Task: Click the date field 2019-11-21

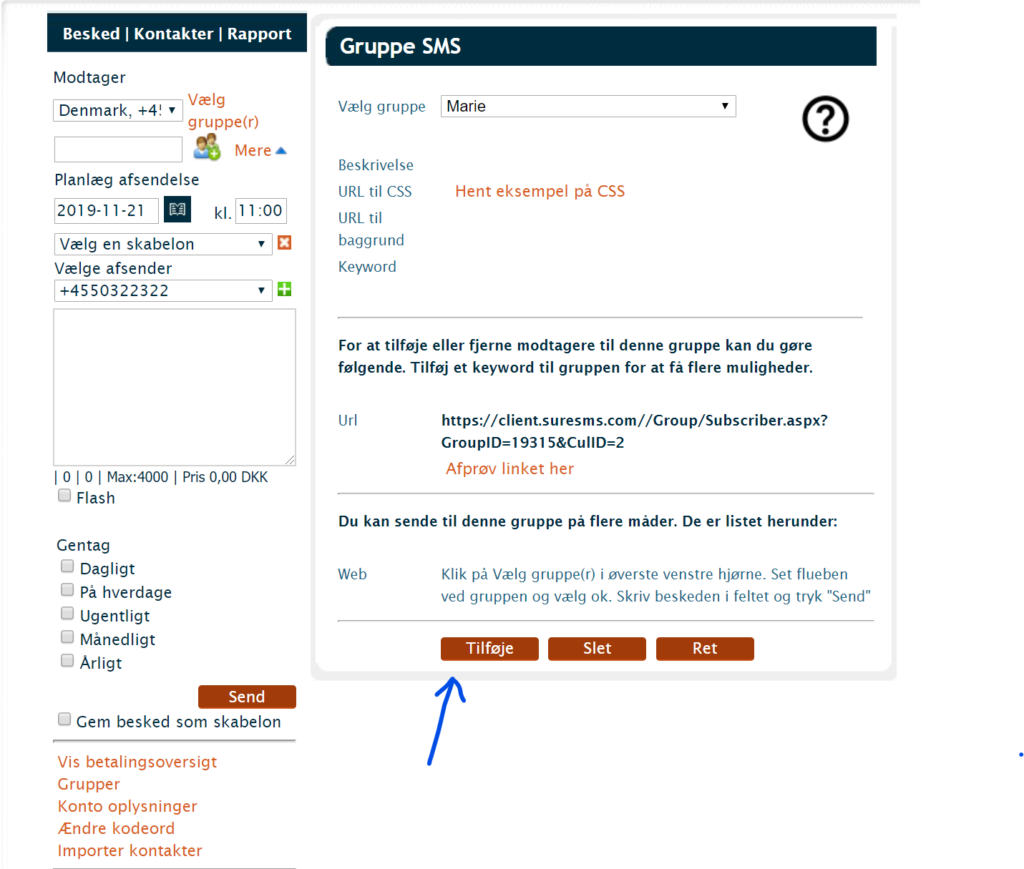Action: point(106,211)
